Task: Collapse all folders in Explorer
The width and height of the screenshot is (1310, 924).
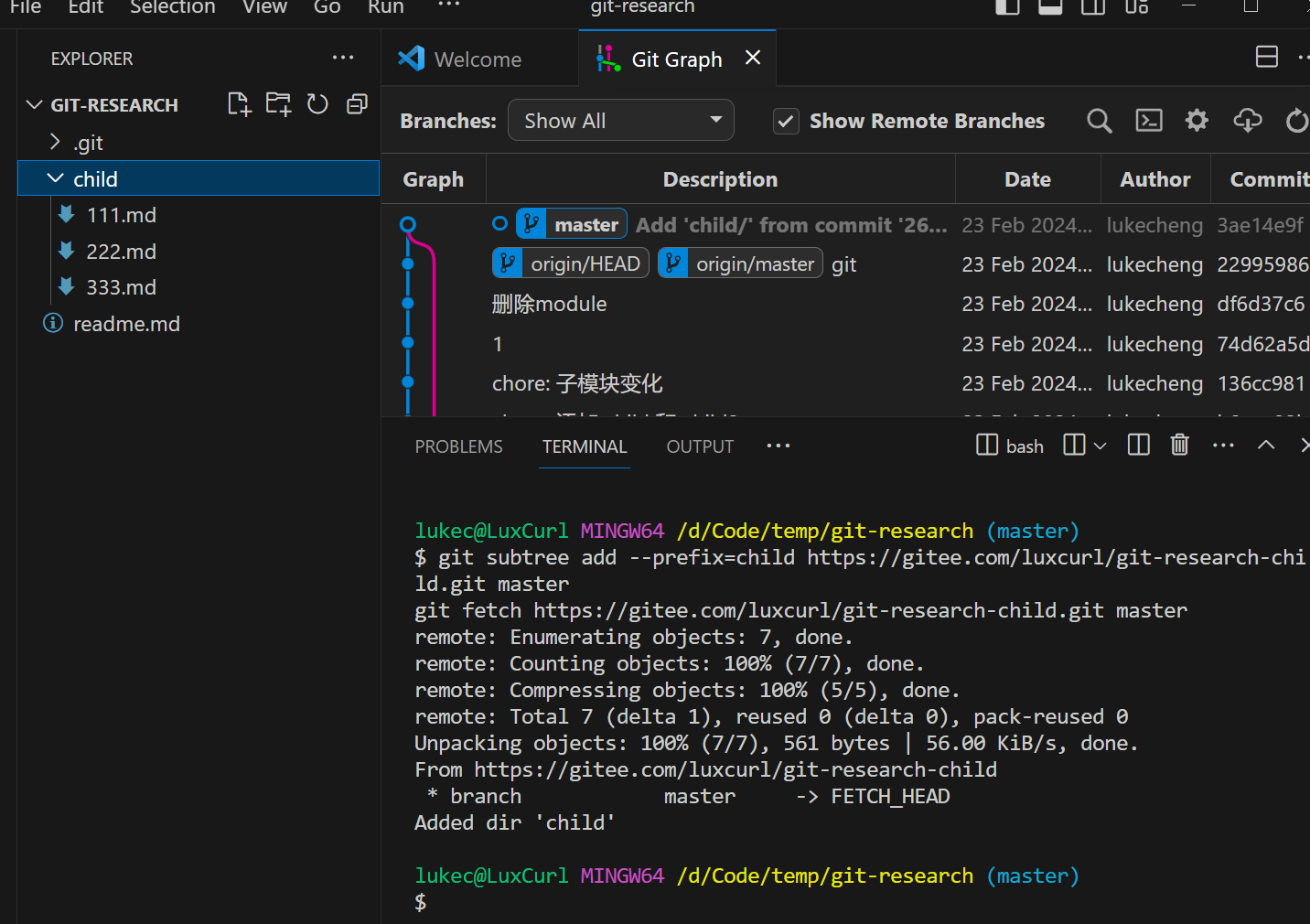Action: [357, 104]
